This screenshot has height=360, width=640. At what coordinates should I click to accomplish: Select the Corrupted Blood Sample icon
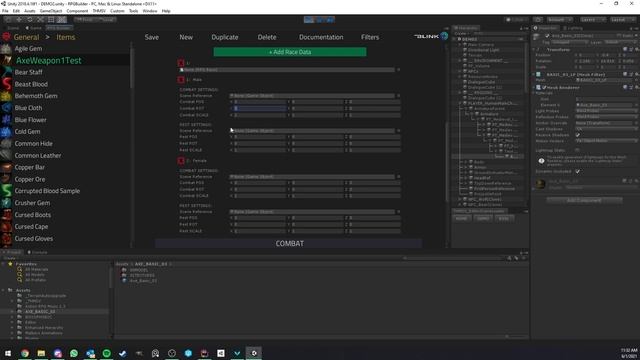click(x=6, y=191)
